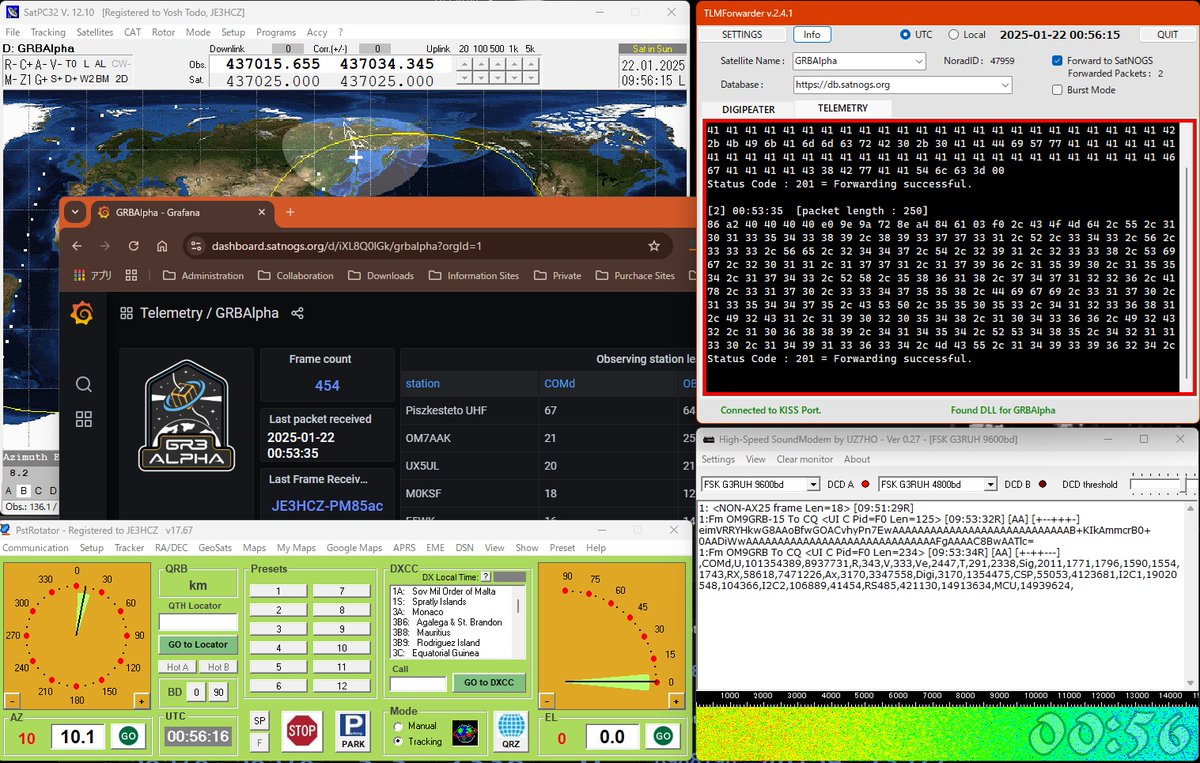1200x763 pixels.
Task: Click the DXCC Call input field
Action: pyautogui.click(x=418, y=684)
